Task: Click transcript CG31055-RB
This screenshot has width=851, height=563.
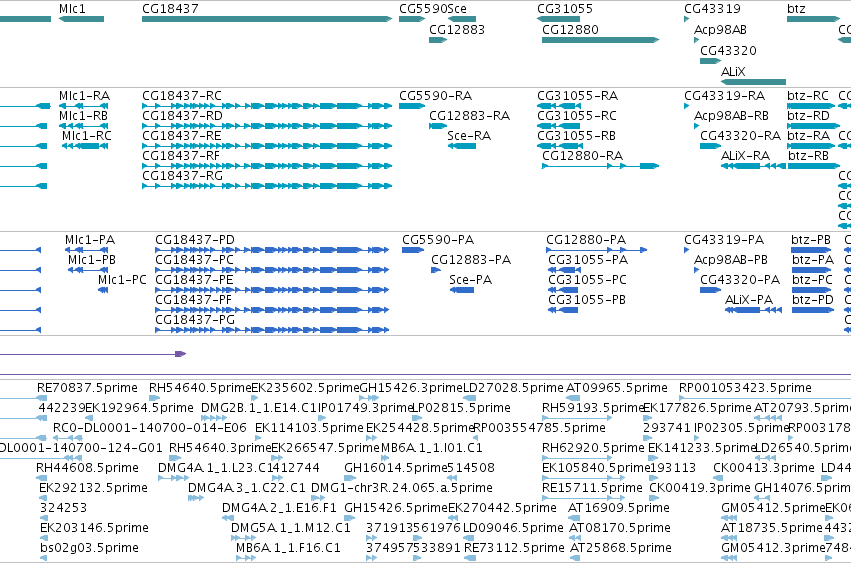Action: 576,136
